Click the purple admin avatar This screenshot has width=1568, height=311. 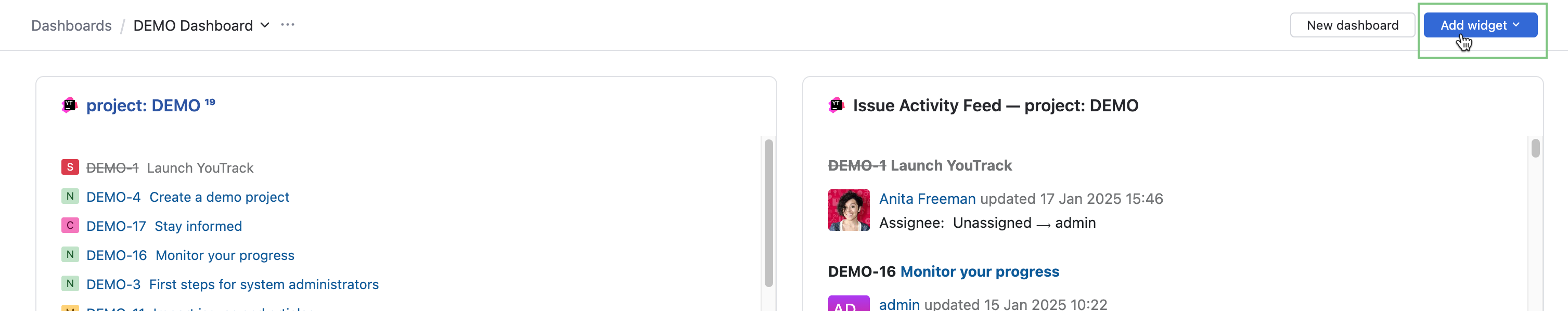[849, 303]
